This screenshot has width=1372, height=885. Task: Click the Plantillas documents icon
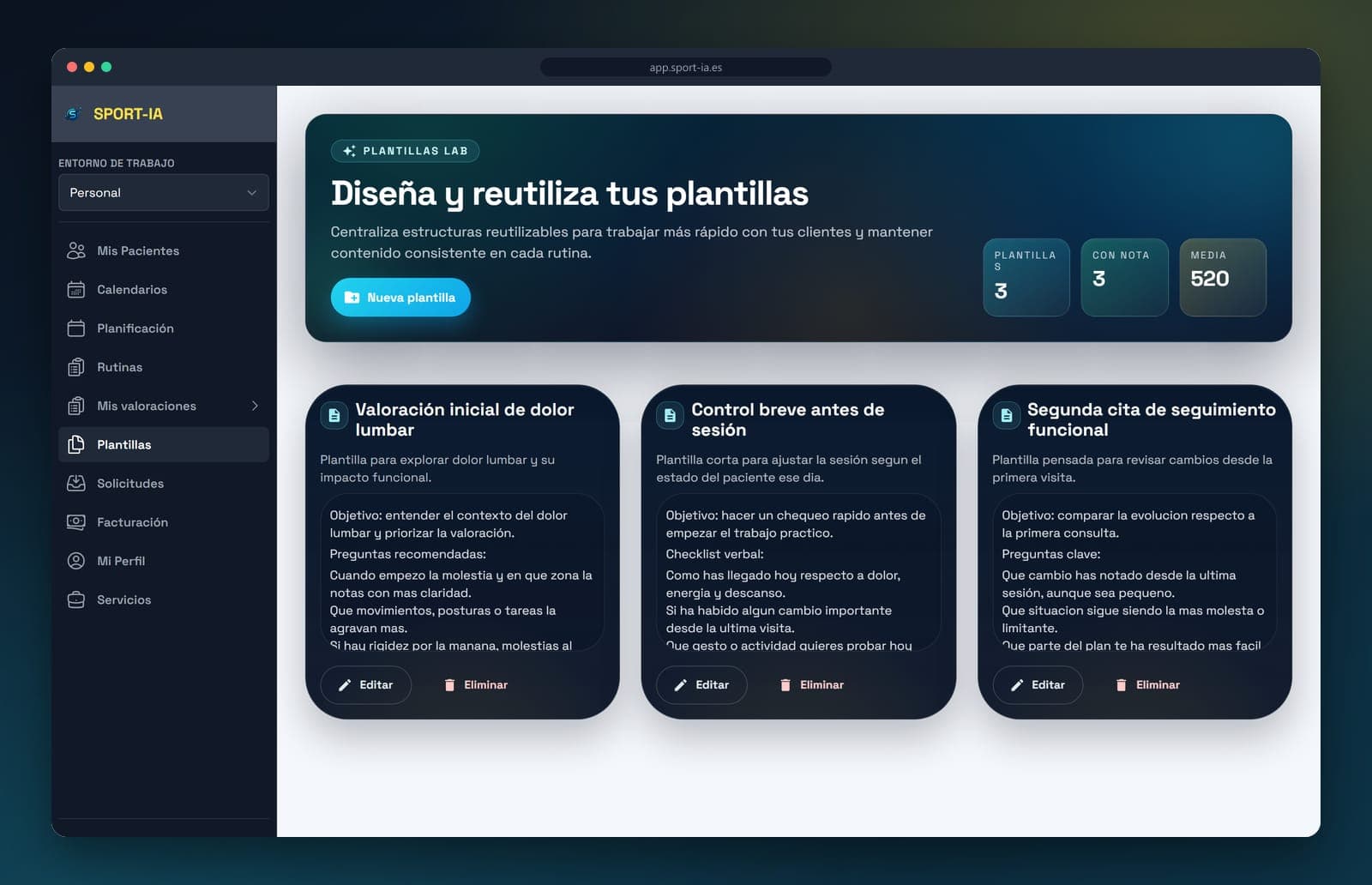point(76,444)
